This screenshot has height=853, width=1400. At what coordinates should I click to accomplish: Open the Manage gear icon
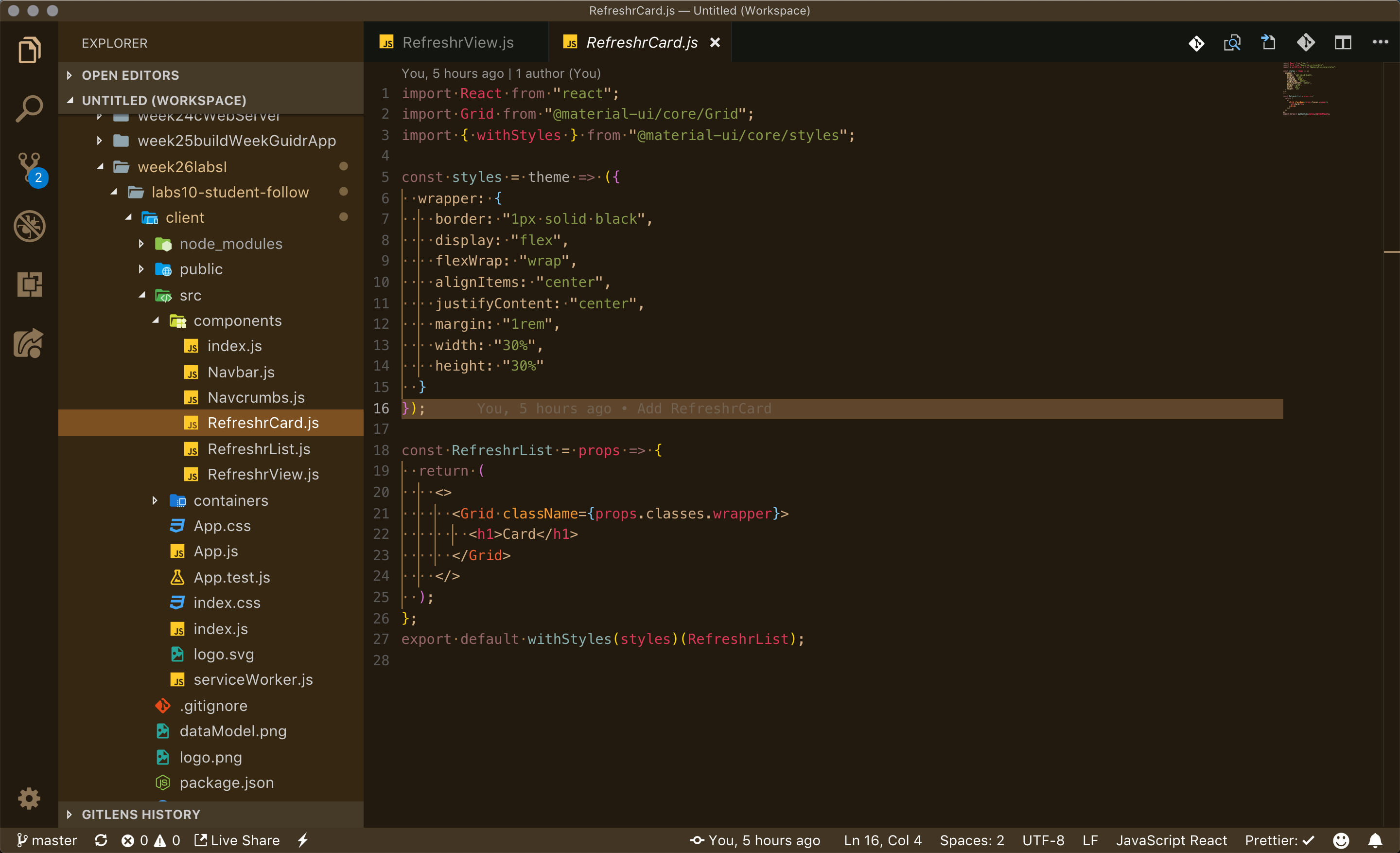click(29, 799)
